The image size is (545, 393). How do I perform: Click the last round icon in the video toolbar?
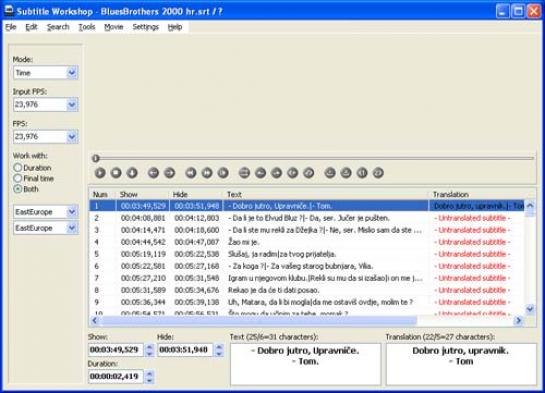(378, 173)
